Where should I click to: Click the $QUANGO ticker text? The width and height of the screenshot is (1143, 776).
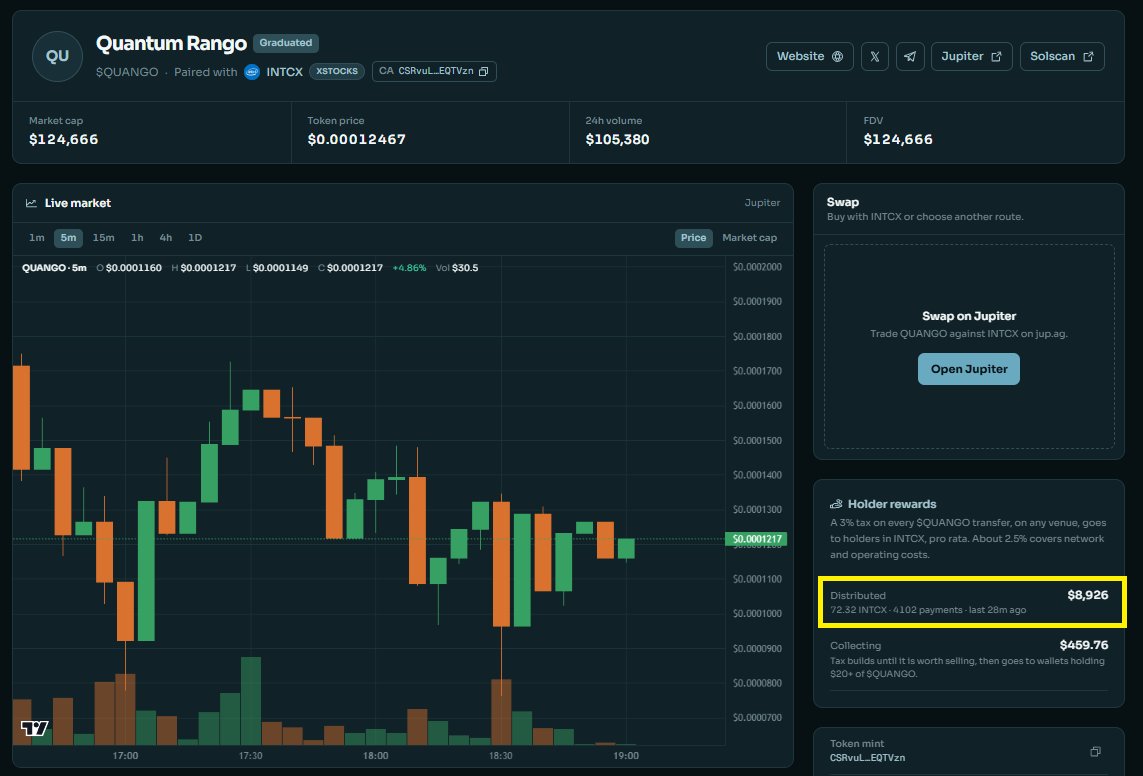pos(127,71)
